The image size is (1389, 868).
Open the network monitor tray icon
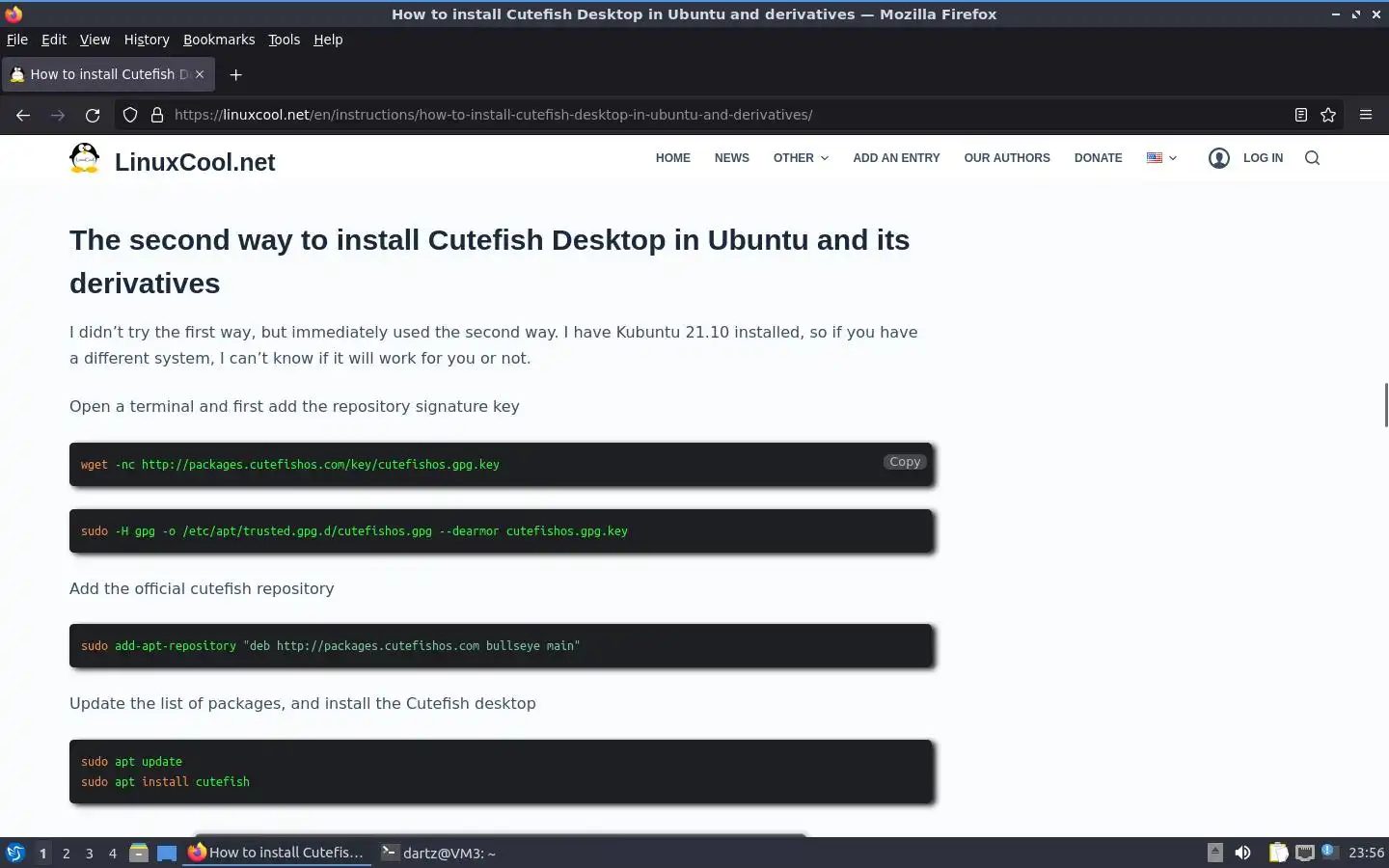[1305, 853]
